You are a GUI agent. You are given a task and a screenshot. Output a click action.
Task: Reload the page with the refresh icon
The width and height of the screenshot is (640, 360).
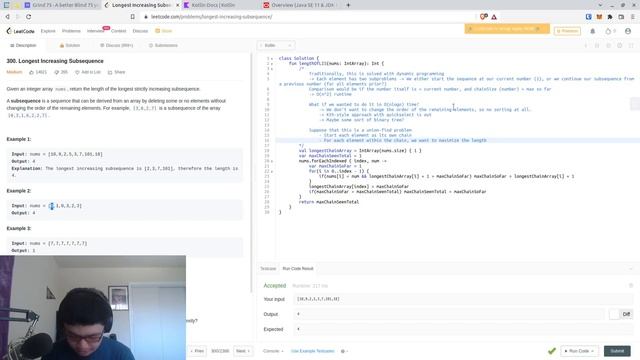pyautogui.click(x=29, y=17)
